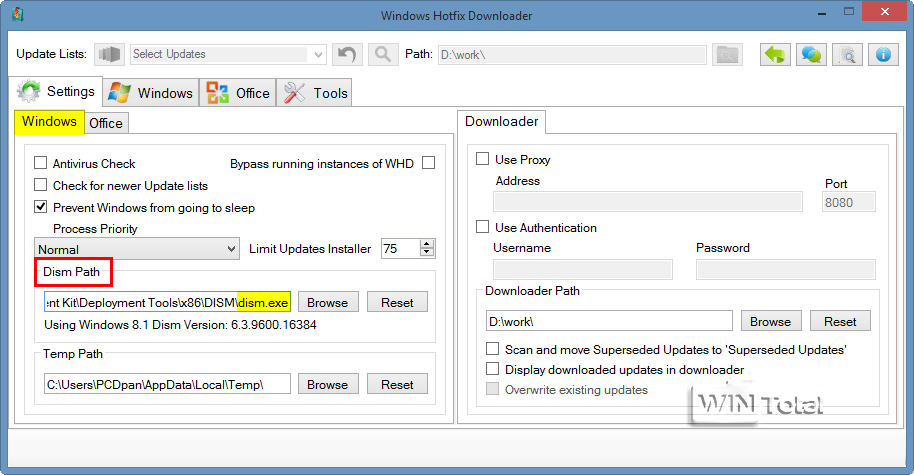Enable the Antivirus Check checkbox
914x475 pixels.
pos(40,163)
